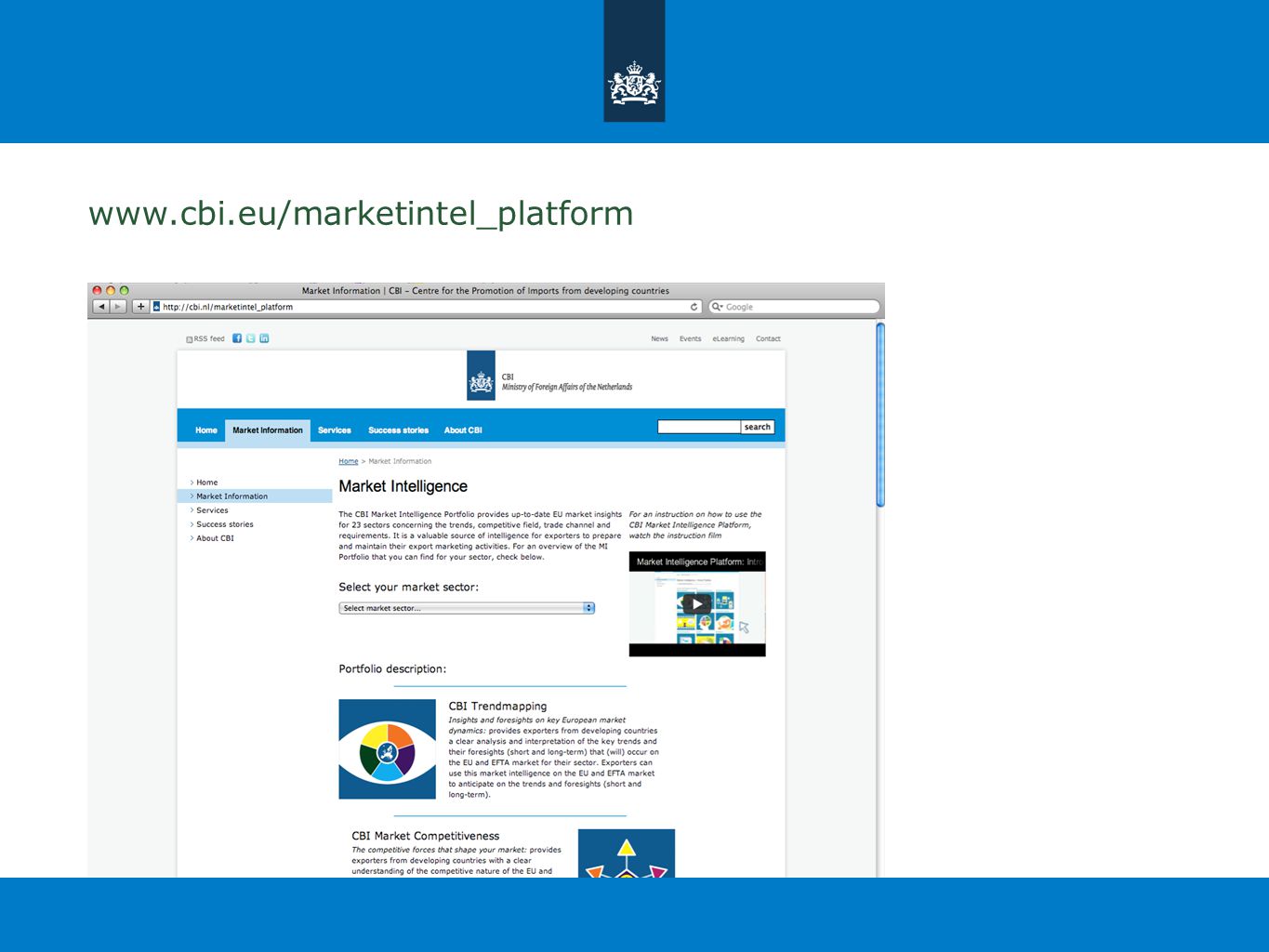
Task: Click the Dutch government logo in slide header
Action: pos(634,61)
